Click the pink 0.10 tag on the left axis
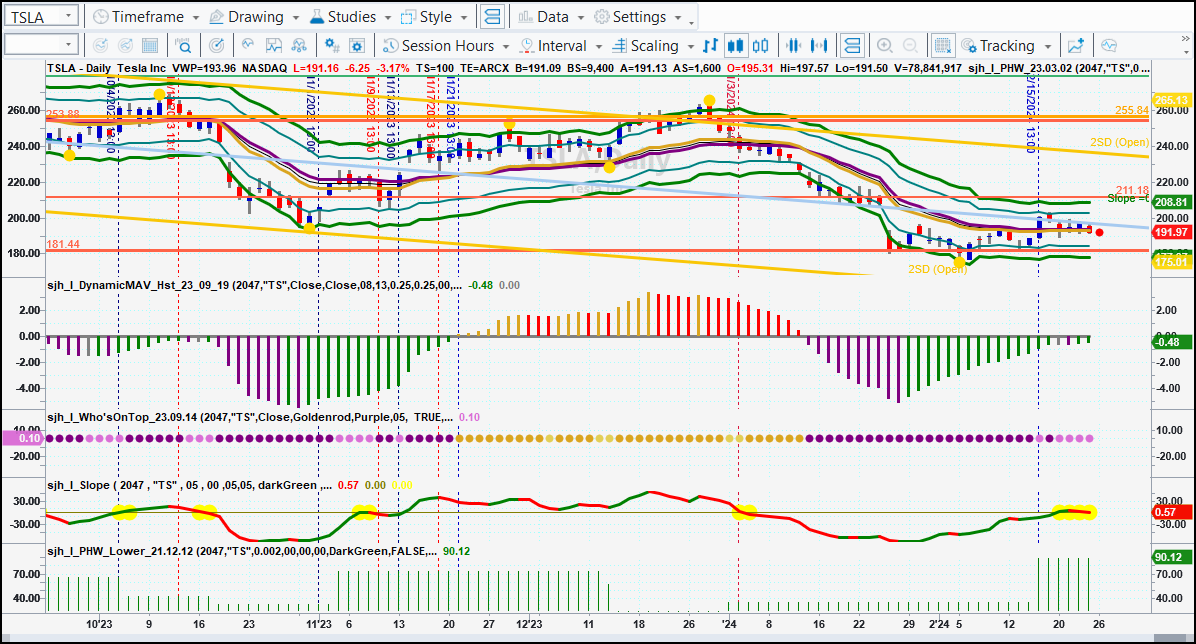The height and width of the screenshot is (644, 1196). (24, 438)
